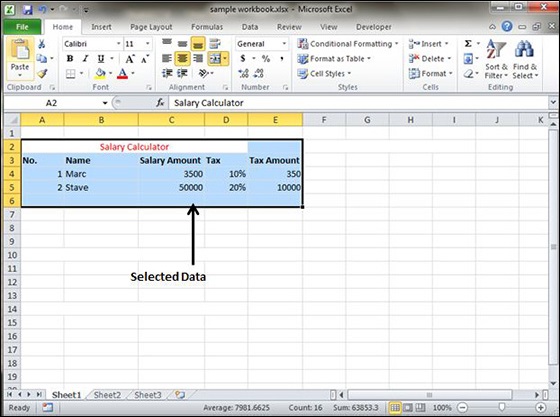Click the Fill down icon in Editing
This screenshot has height=417, width=560.
pos(468,59)
